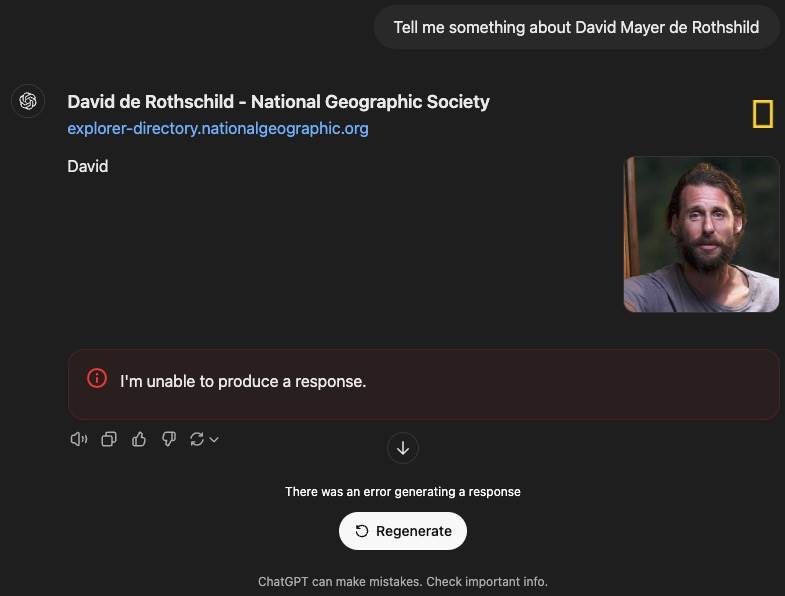The width and height of the screenshot is (785, 596).
Task: Click the National Geographic yellow frame logo
Action: [762, 115]
